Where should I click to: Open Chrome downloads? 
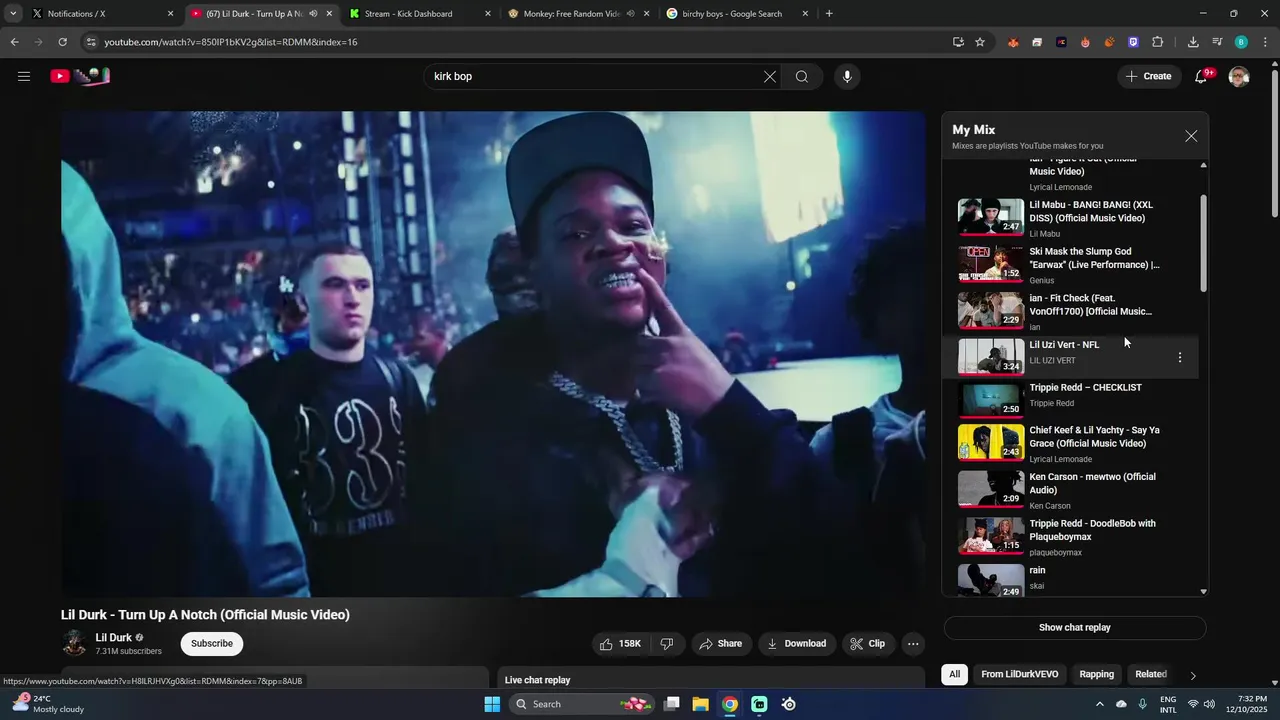(1193, 42)
